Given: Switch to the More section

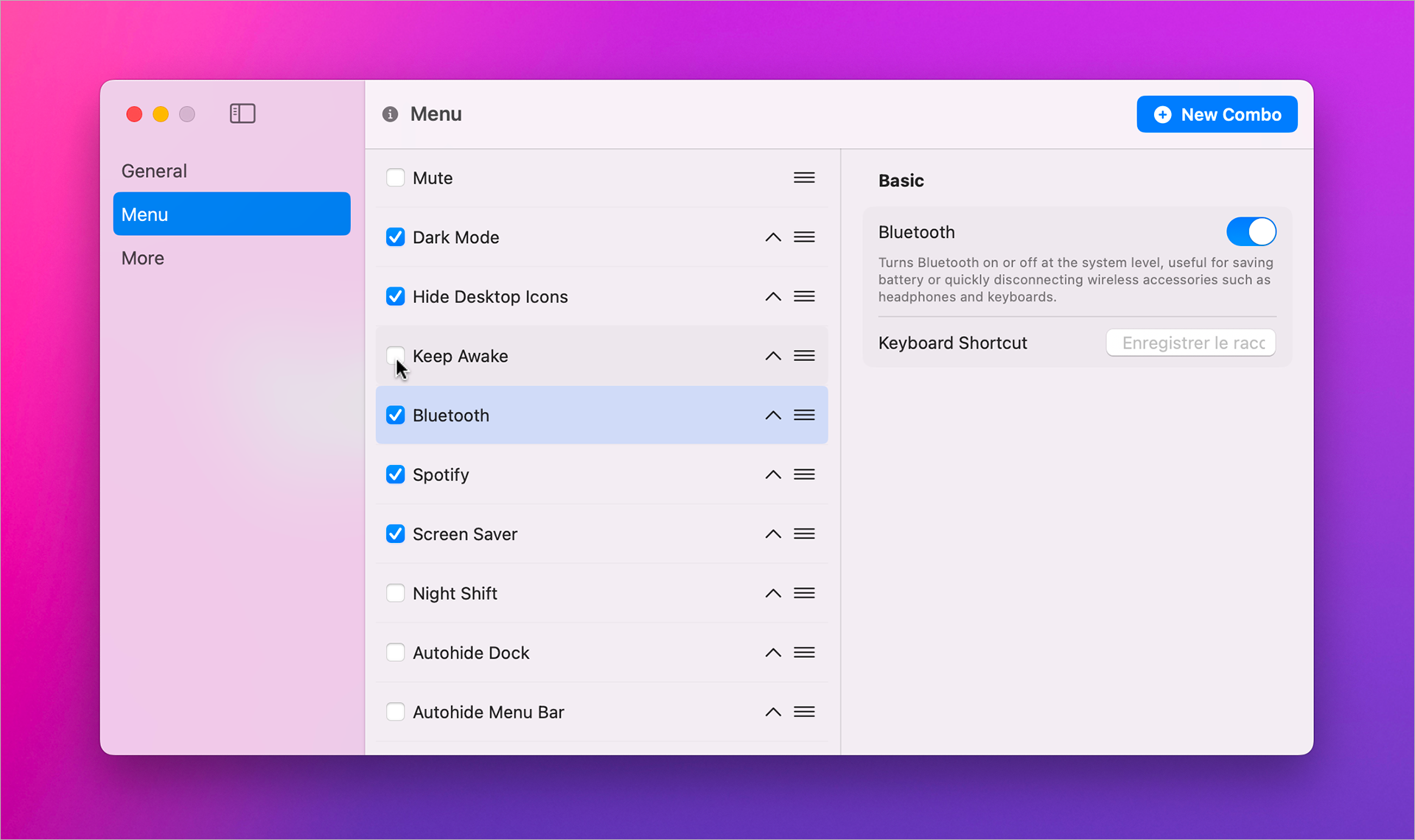Looking at the screenshot, I should click(x=142, y=258).
